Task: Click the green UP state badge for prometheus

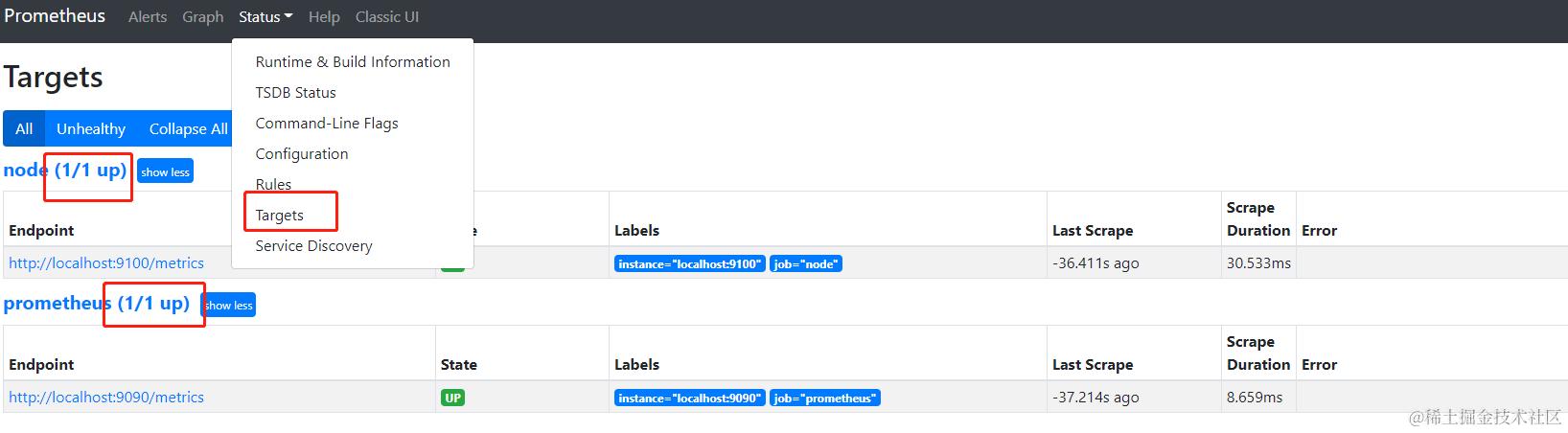Action: [452, 398]
